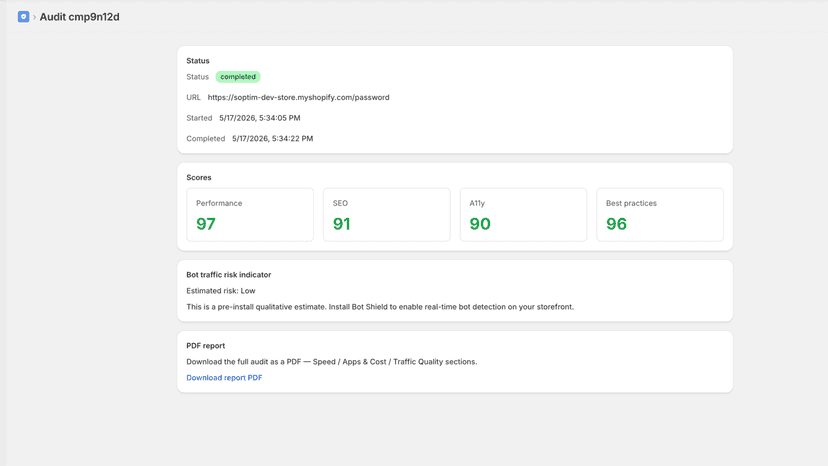Open the Performance score card showing 97
This screenshot has height=466, width=828.
tap(250, 215)
